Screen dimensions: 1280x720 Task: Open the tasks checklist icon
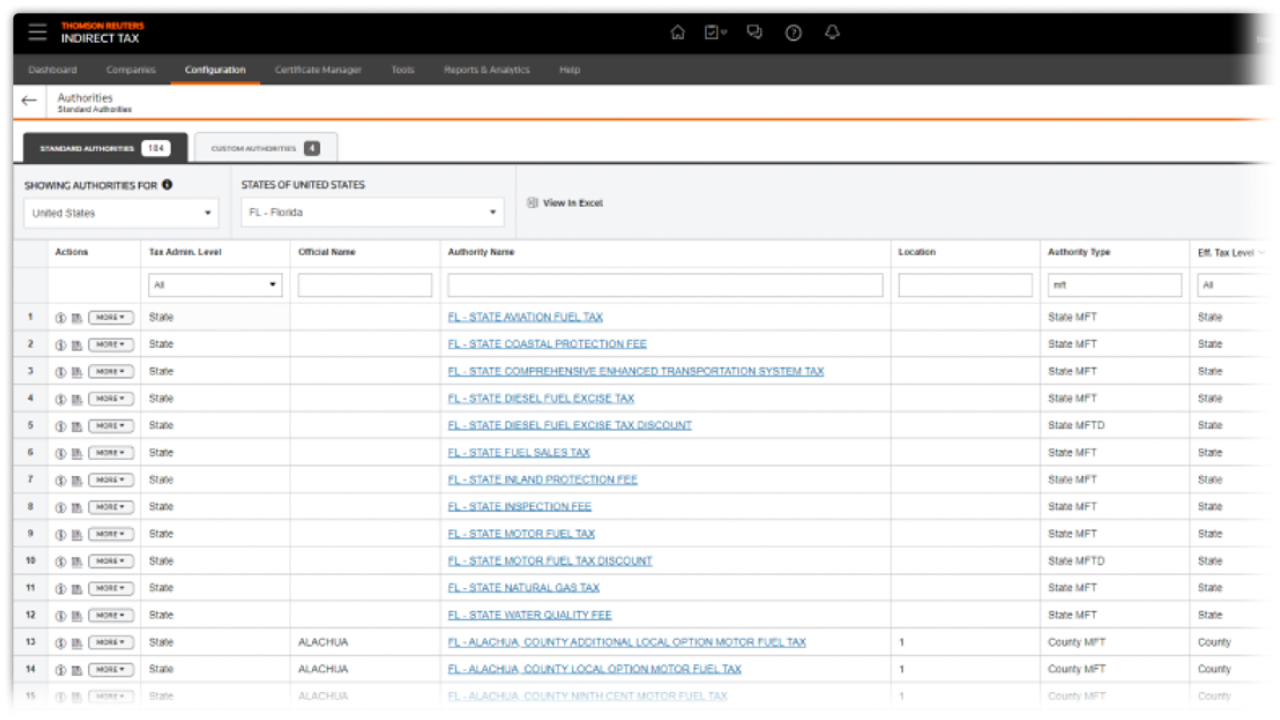click(714, 33)
